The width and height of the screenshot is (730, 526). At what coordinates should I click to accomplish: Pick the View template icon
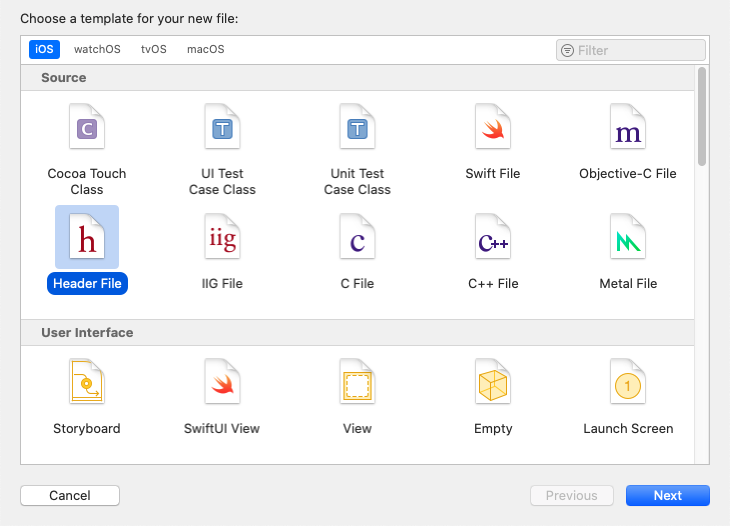(357, 381)
